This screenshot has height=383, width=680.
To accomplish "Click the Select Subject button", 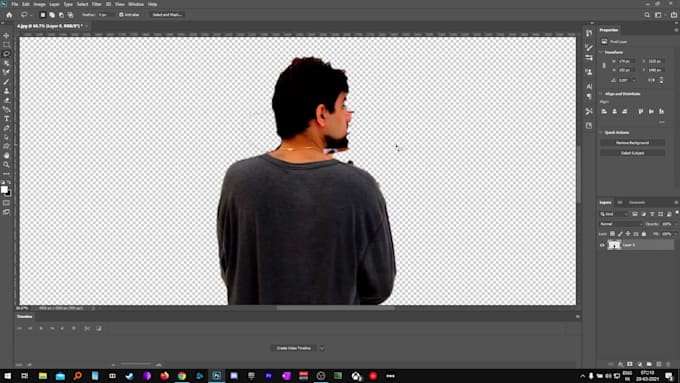I will pos(632,153).
